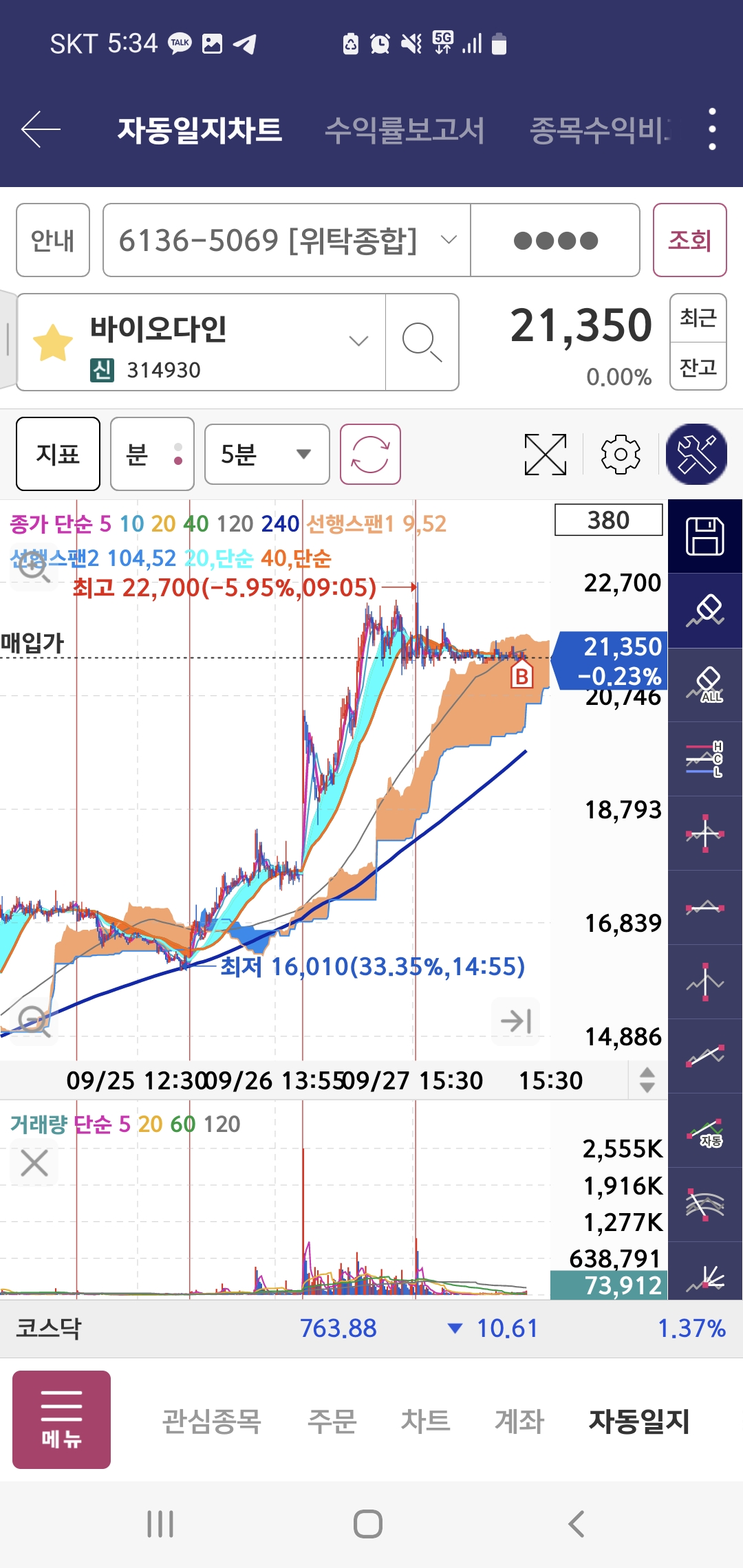The width and height of the screenshot is (743, 1568).
Task: Select the vertical line drawing tool
Action: tap(705, 982)
